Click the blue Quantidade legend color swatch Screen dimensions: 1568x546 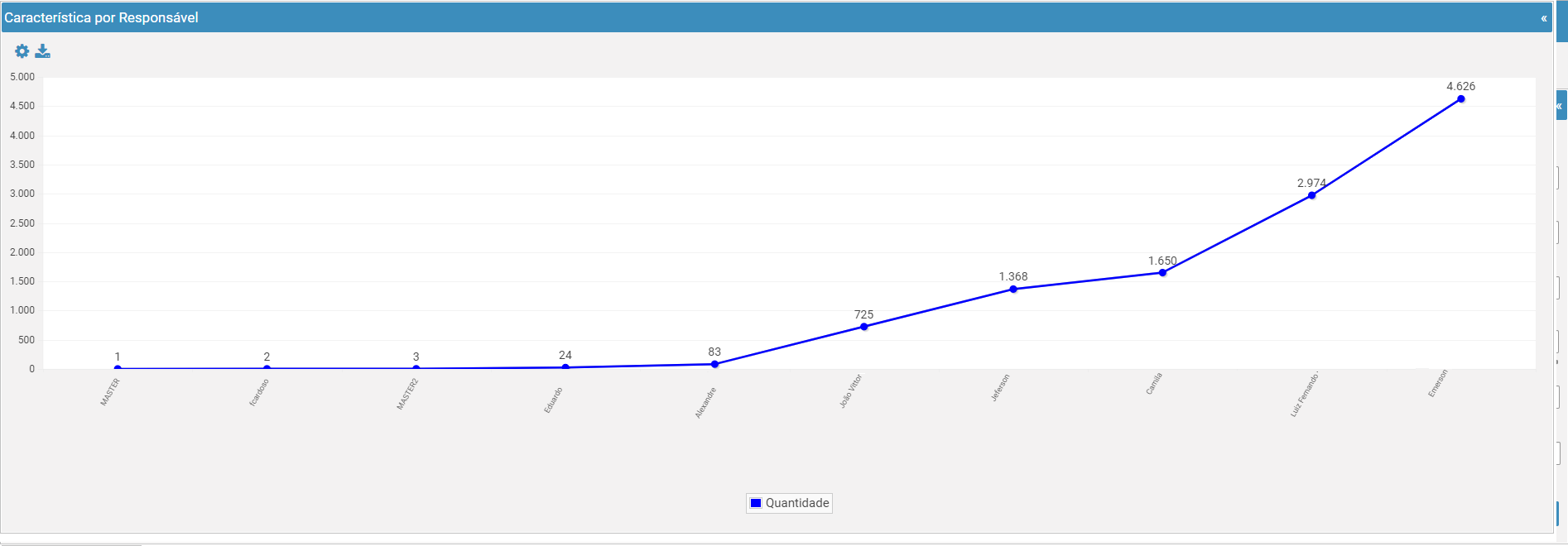(x=756, y=503)
